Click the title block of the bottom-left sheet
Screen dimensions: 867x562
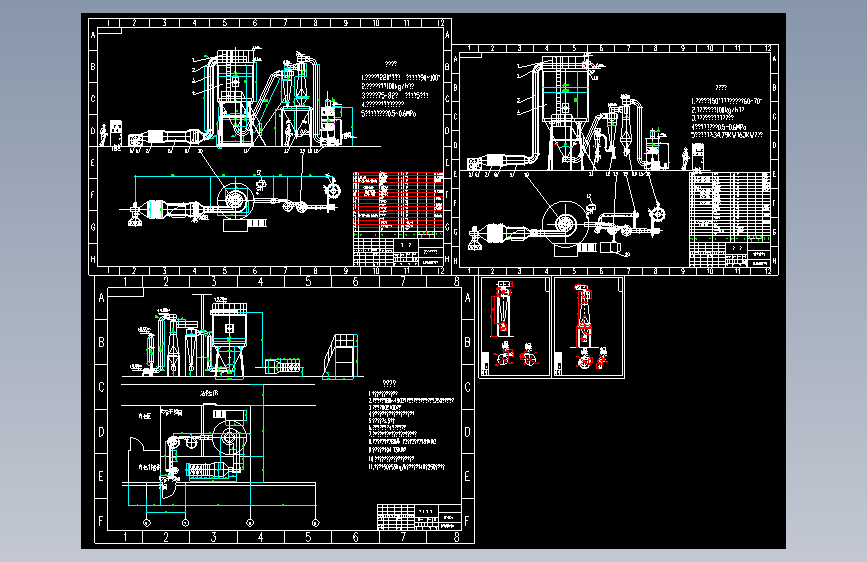[x=420, y=517]
